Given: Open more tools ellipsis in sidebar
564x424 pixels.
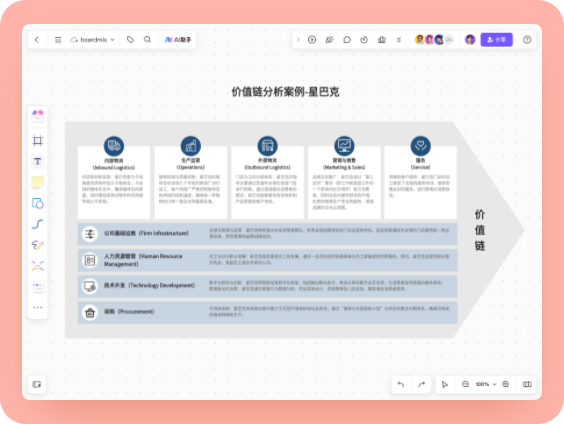Looking at the screenshot, I should pos(38,307).
